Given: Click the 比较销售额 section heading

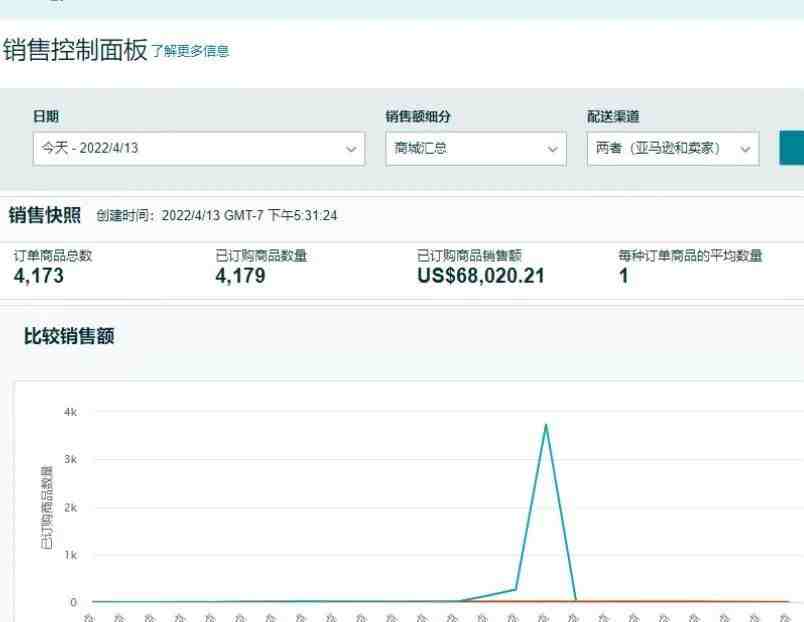Looking at the screenshot, I should click(69, 336).
